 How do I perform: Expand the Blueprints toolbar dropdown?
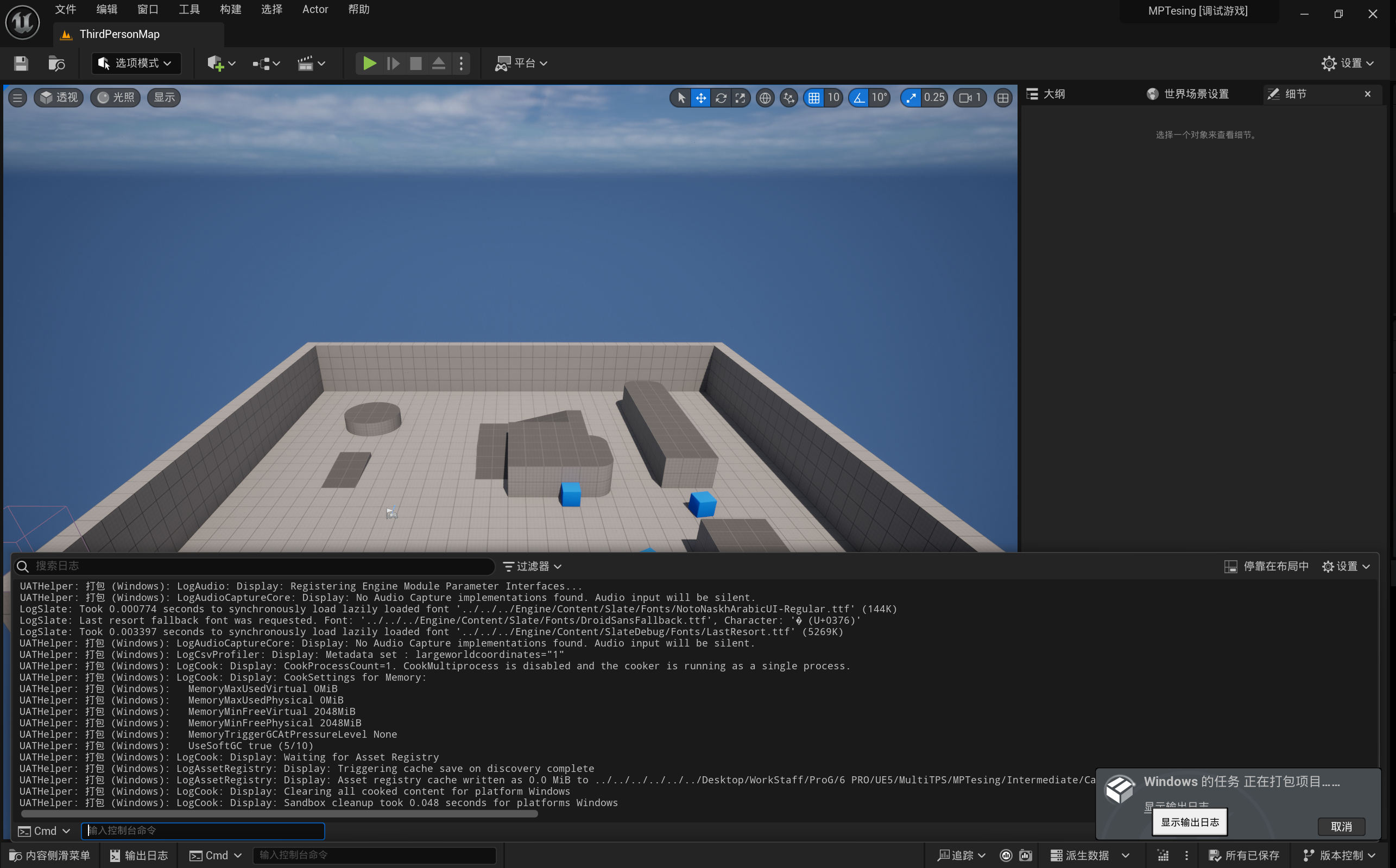click(x=266, y=63)
